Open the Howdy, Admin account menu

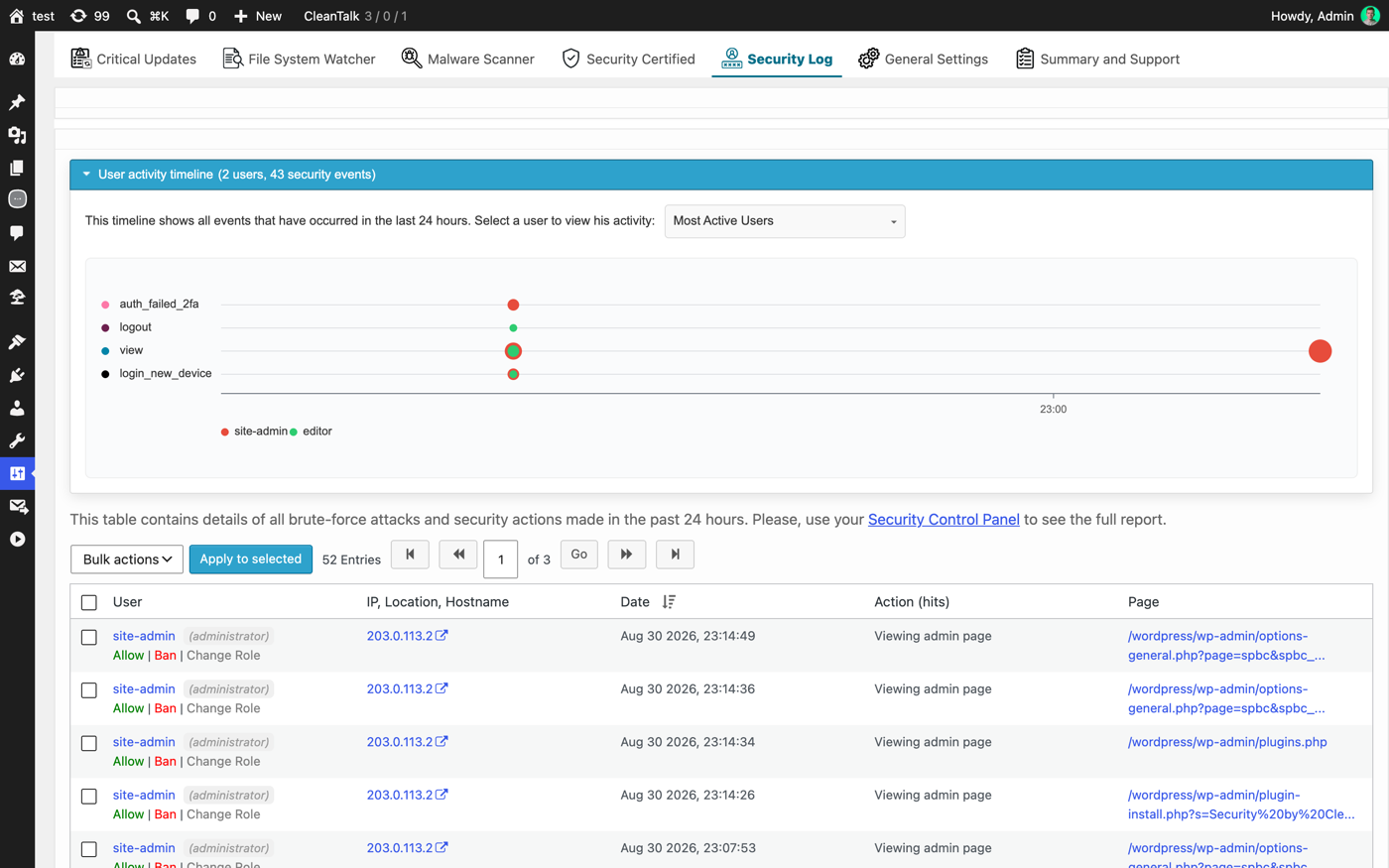pyautogui.click(x=1324, y=16)
